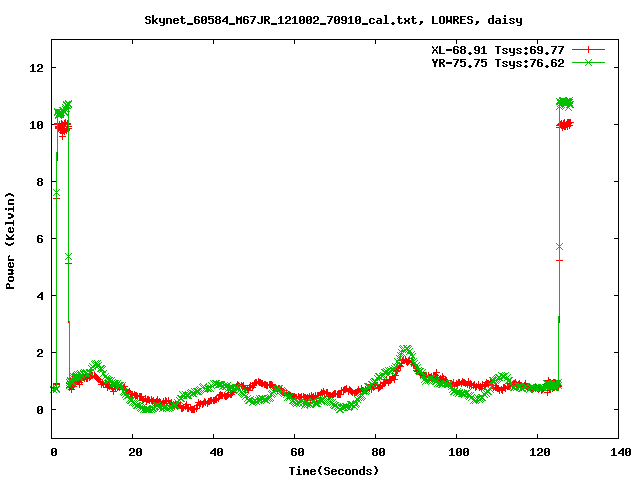Click the y-axis tick label 4
Screen dimensions: 640x480
point(40,296)
